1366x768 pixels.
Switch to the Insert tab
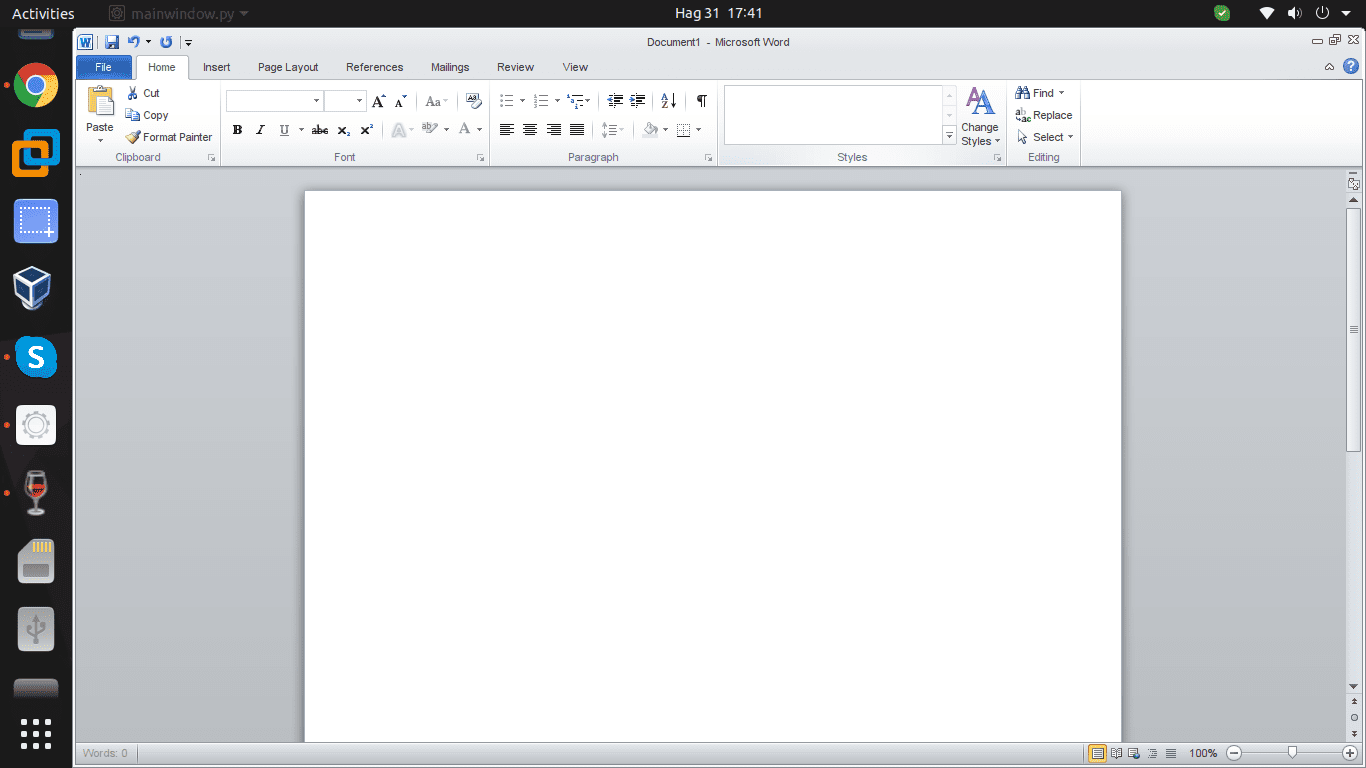tap(216, 67)
